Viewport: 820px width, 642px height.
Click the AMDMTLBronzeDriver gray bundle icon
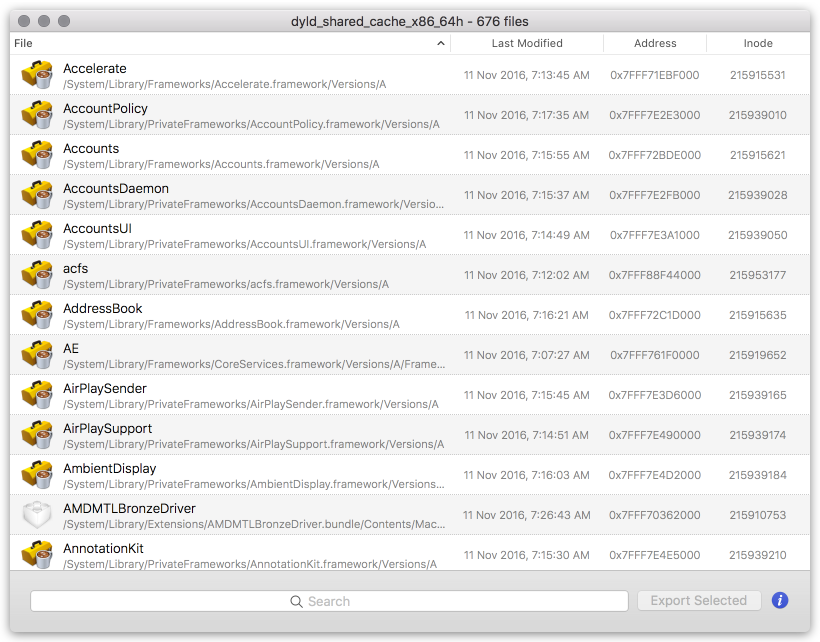36,515
